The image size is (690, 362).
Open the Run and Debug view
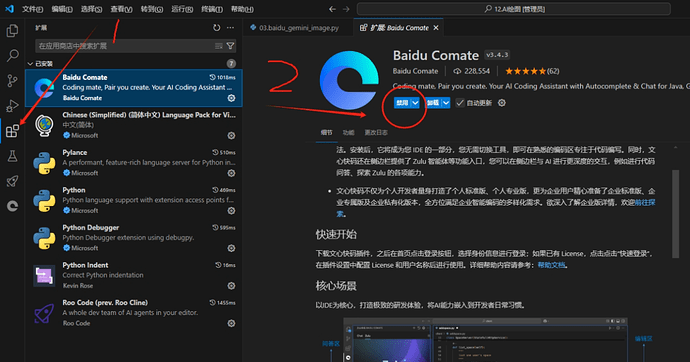tap(12, 106)
